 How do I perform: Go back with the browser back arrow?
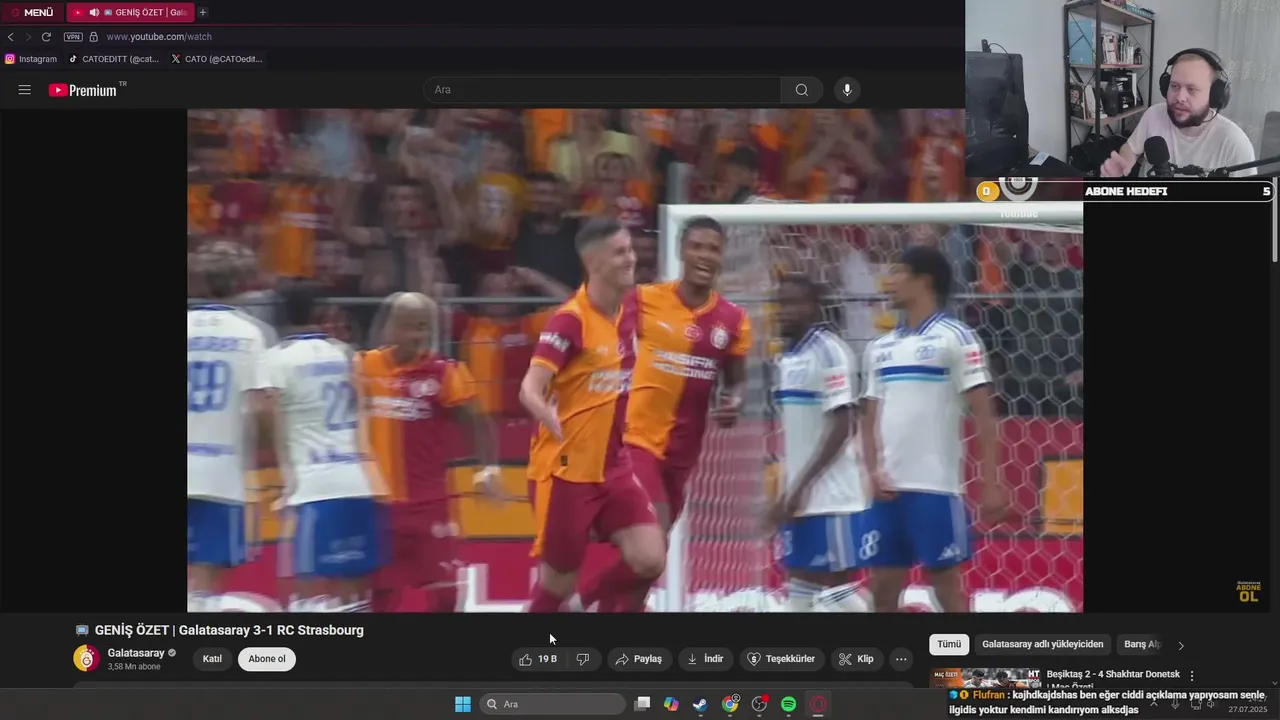(x=10, y=37)
